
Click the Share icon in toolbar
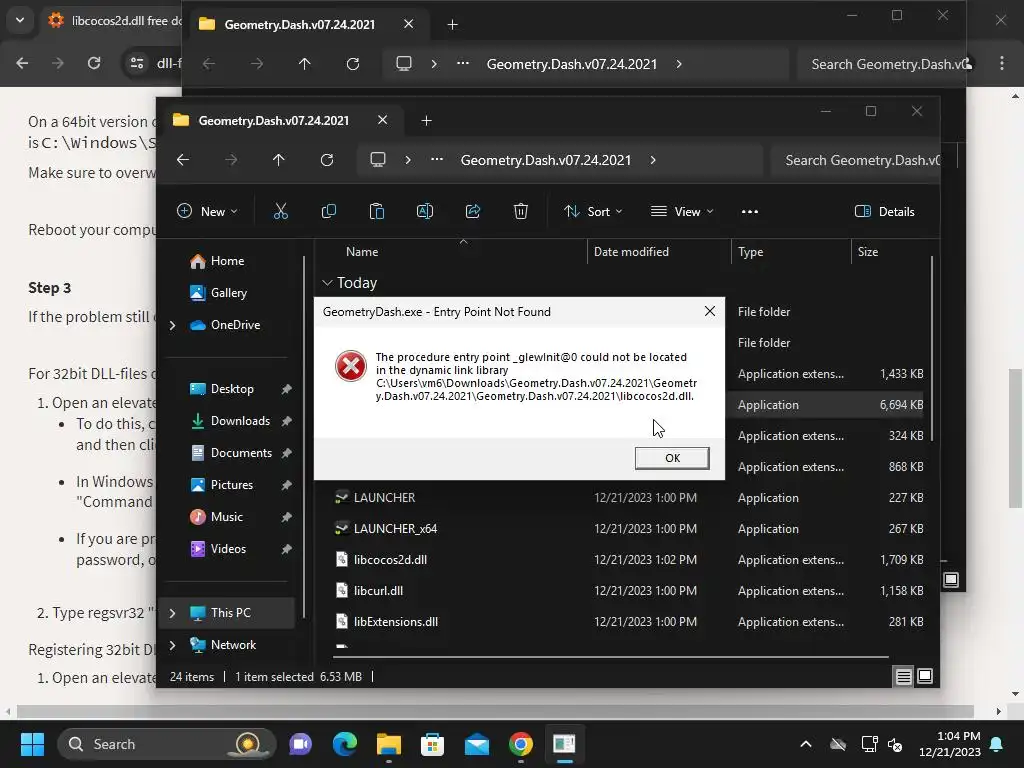click(x=473, y=212)
